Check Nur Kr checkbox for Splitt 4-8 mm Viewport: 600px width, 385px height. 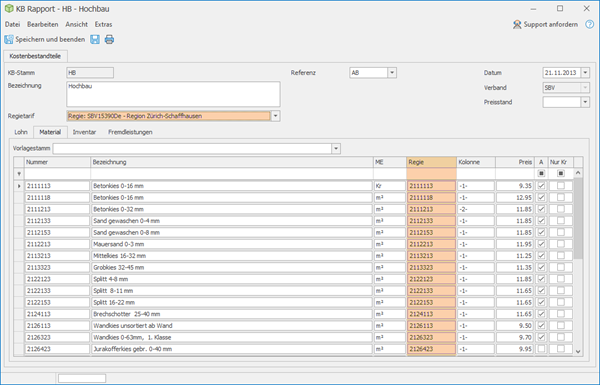pyautogui.click(x=561, y=279)
